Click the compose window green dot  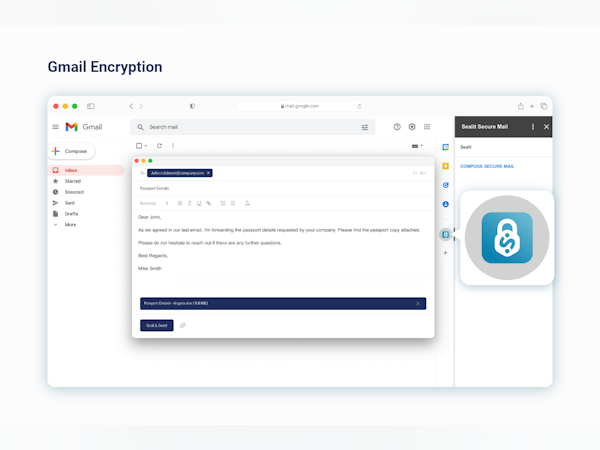150,161
